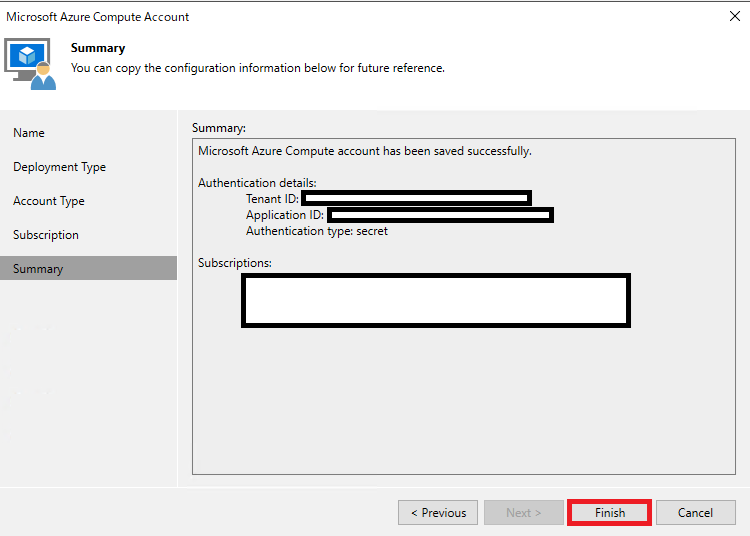The image size is (750, 536).
Task: Click the 'saved successfully' message text
Action: click(x=365, y=151)
